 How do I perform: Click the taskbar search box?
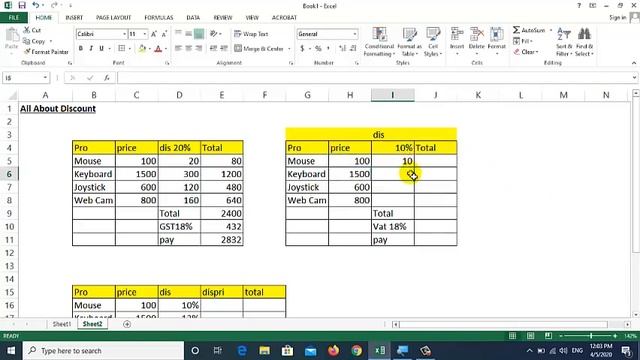103,351
